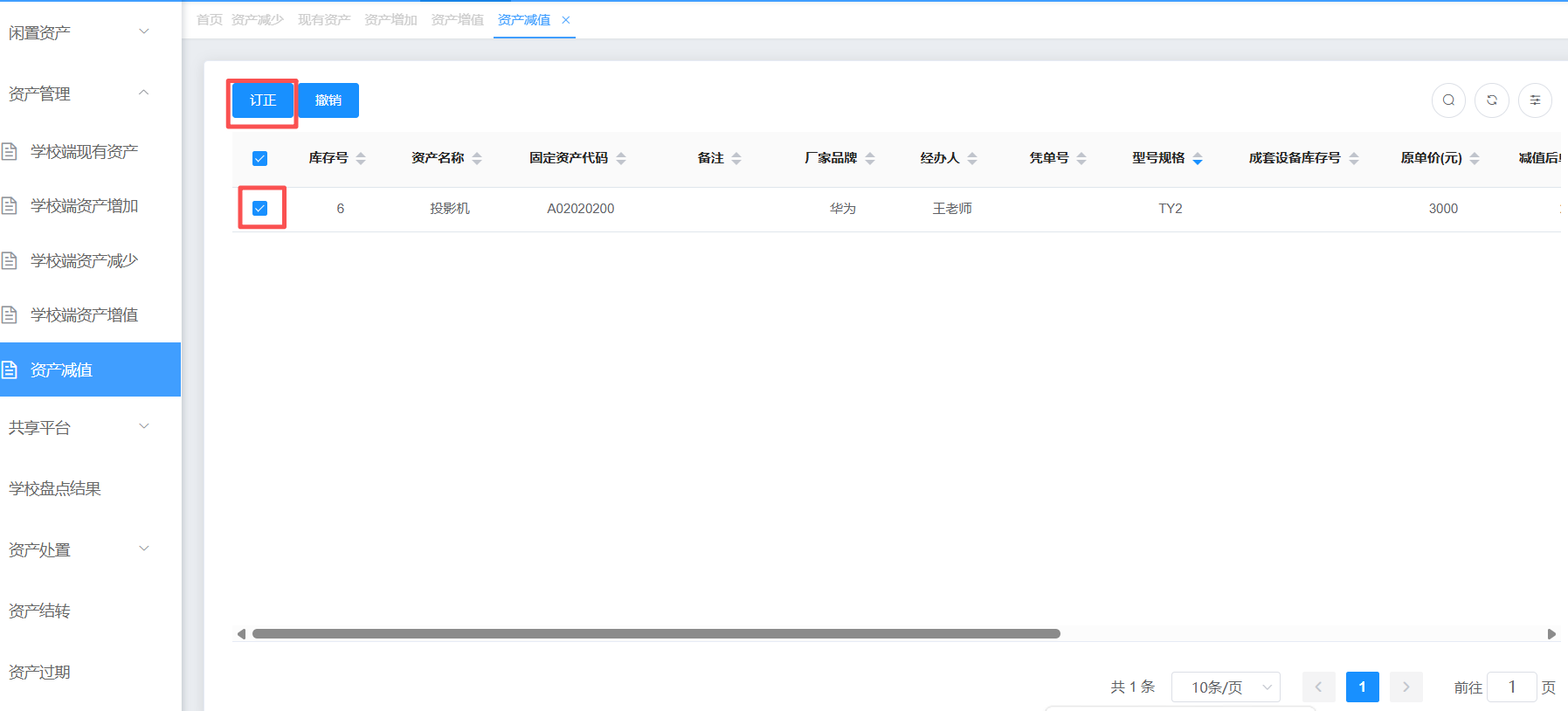Screen dimensions: 1568x711
Task: Sort by 型号规格 column arrows
Action: (x=1198, y=158)
